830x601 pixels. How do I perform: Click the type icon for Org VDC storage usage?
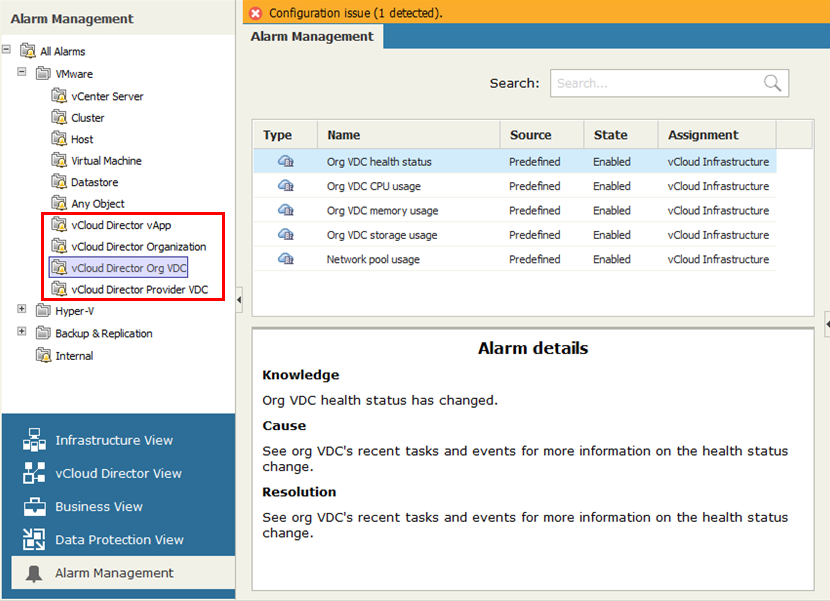coord(286,234)
